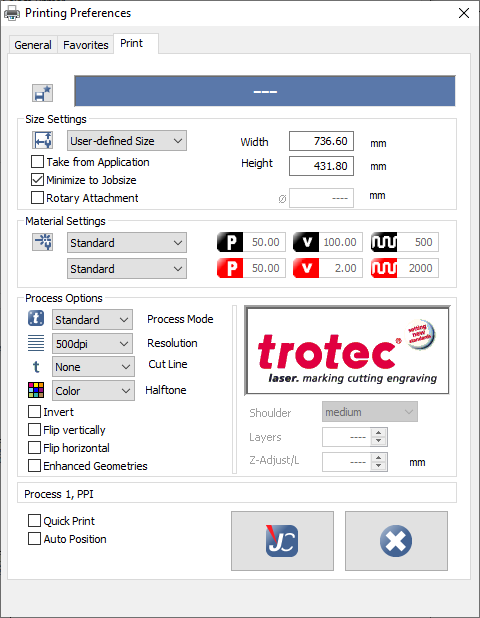Click the Layers value field
The image size is (480, 618).
(x=346, y=437)
